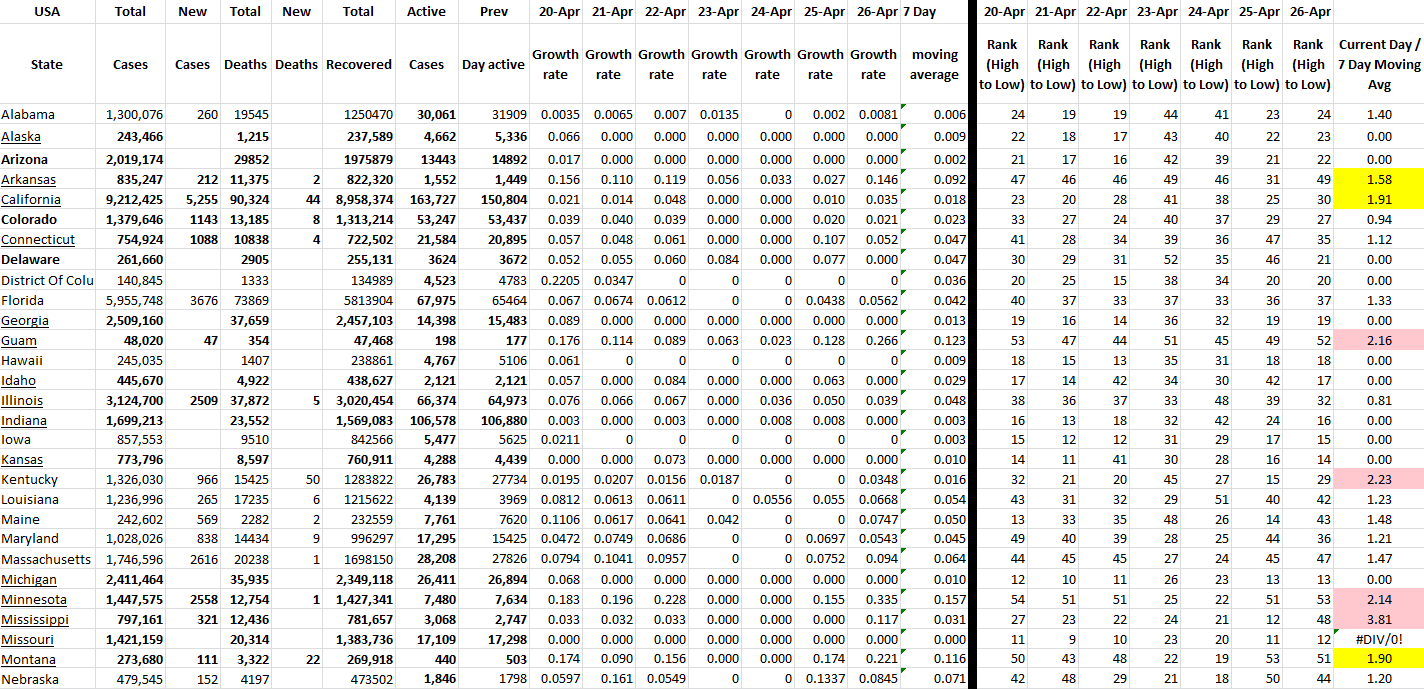Select the pink cell showing 3.81

pyautogui.click(x=1378, y=620)
